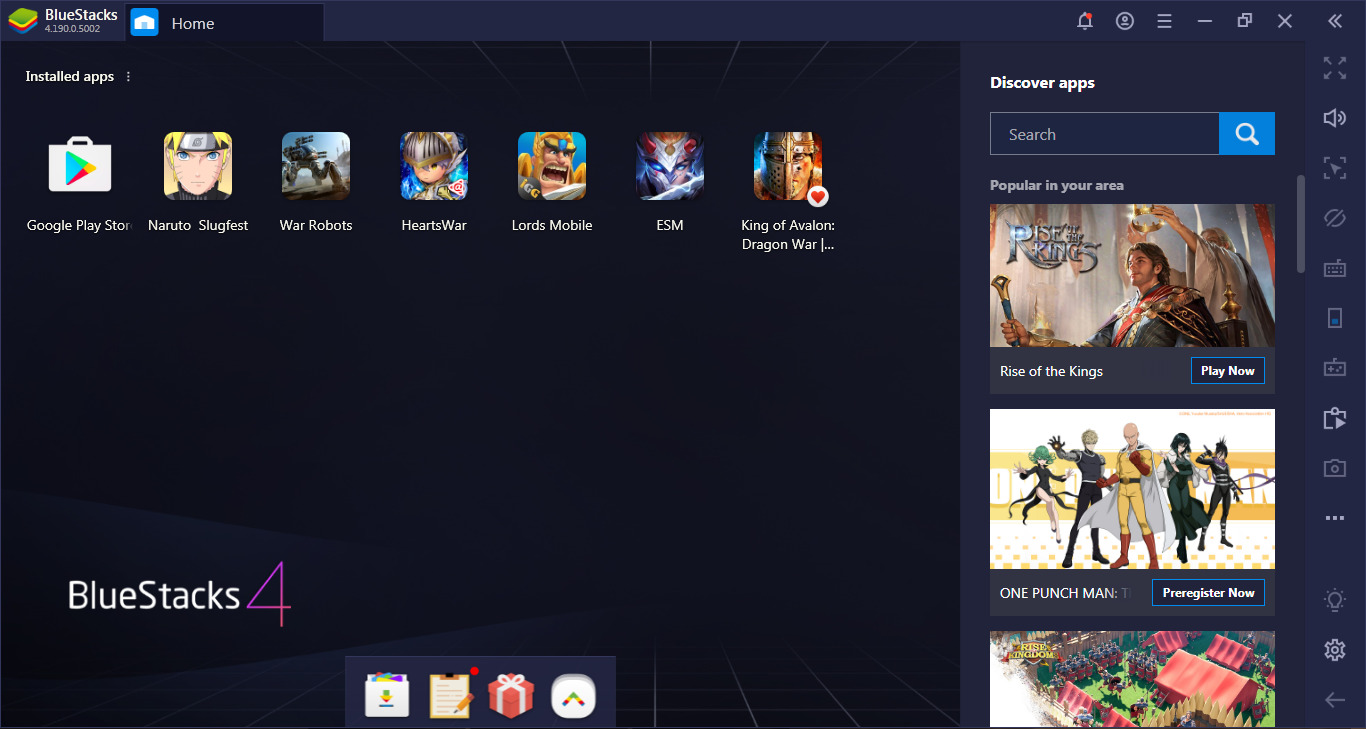
Task: Open the three-dots more options in sidebar
Action: pyautogui.click(x=1335, y=518)
